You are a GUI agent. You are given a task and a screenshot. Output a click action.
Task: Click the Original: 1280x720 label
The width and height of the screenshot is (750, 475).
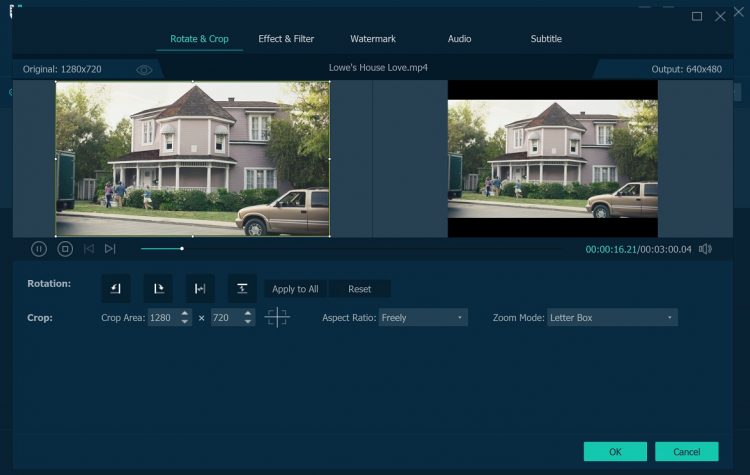[x=62, y=69]
